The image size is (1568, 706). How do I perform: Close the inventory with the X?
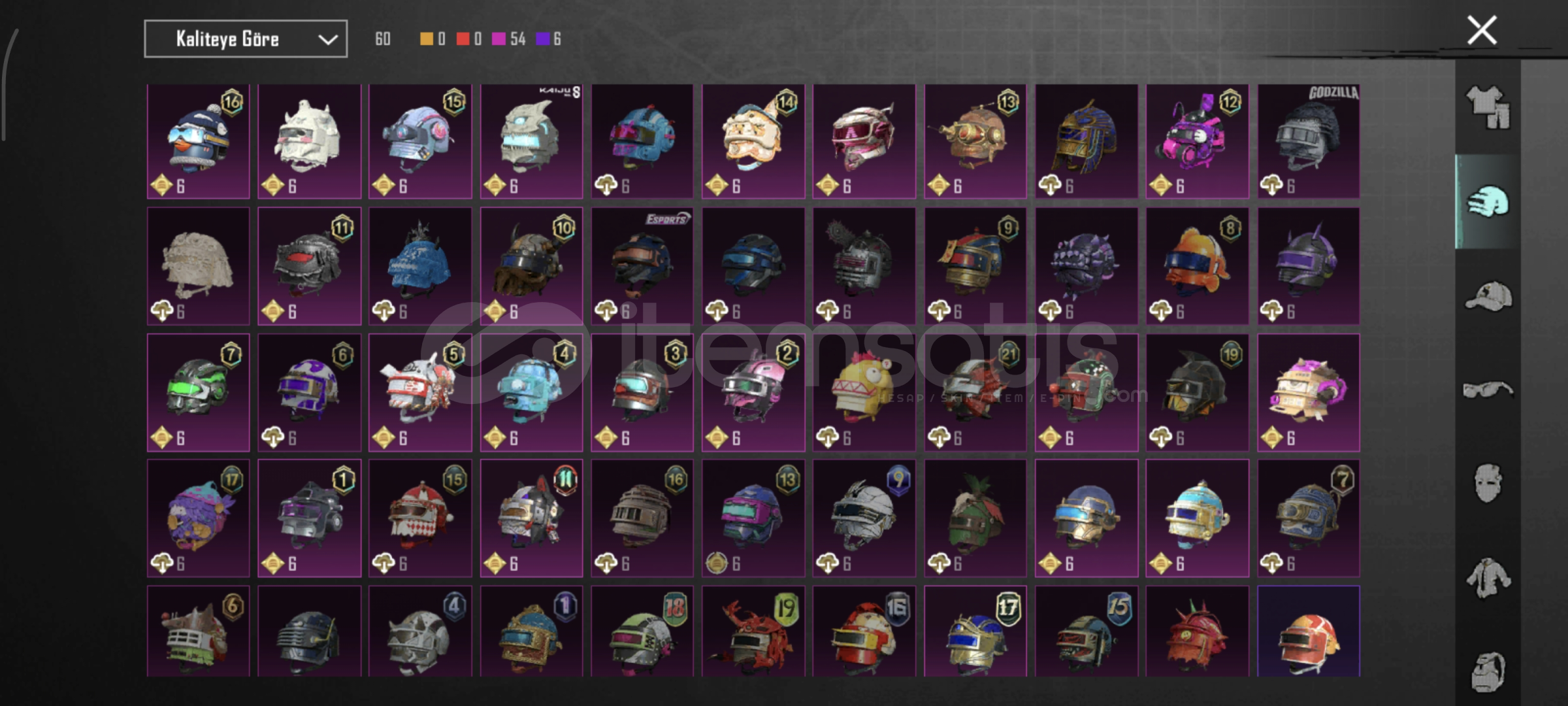[1482, 30]
